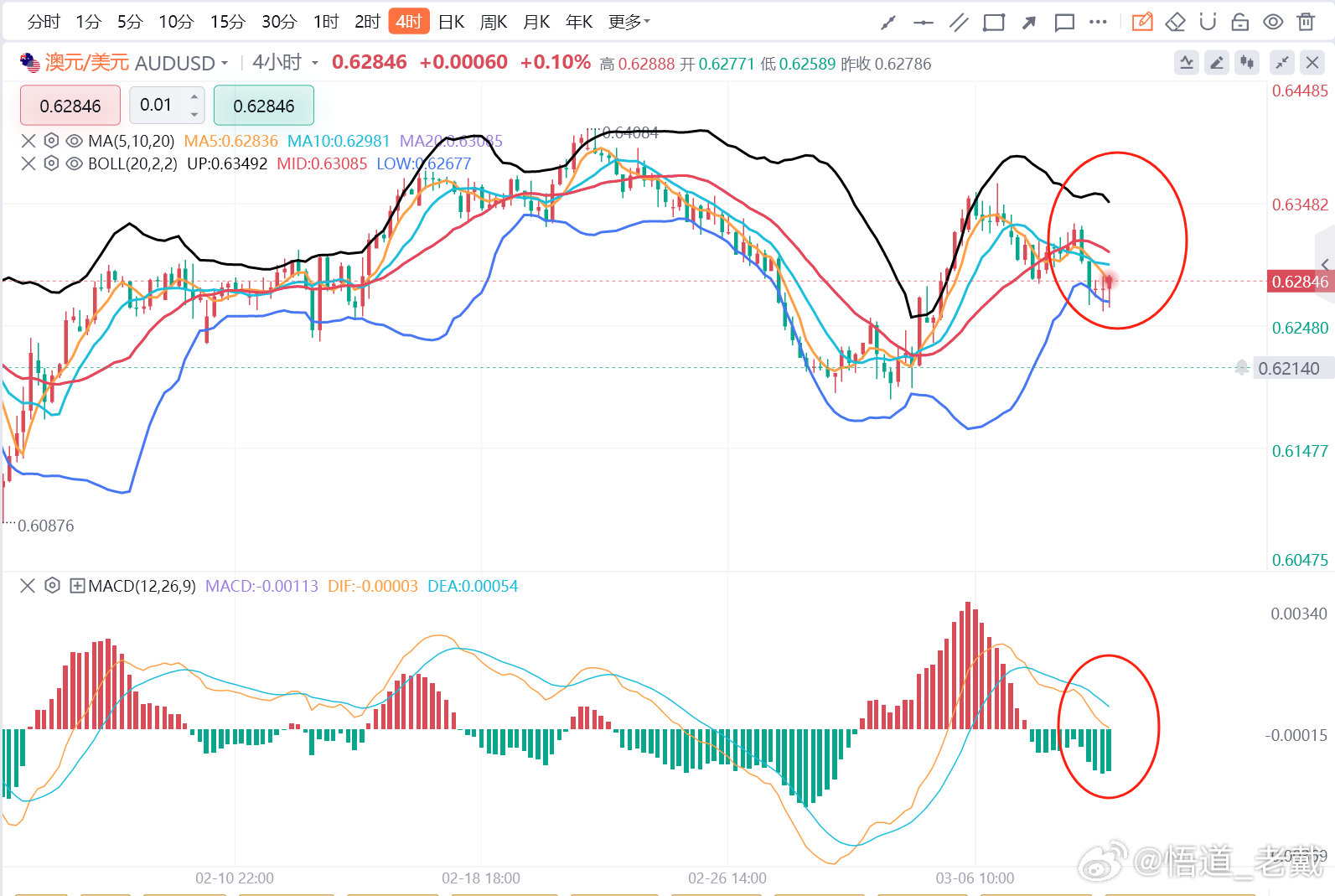This screenshot has height=896, width=1335.
Task: Remove the MACD(12,26,9) indicator
Action: (x=28, y=586)
